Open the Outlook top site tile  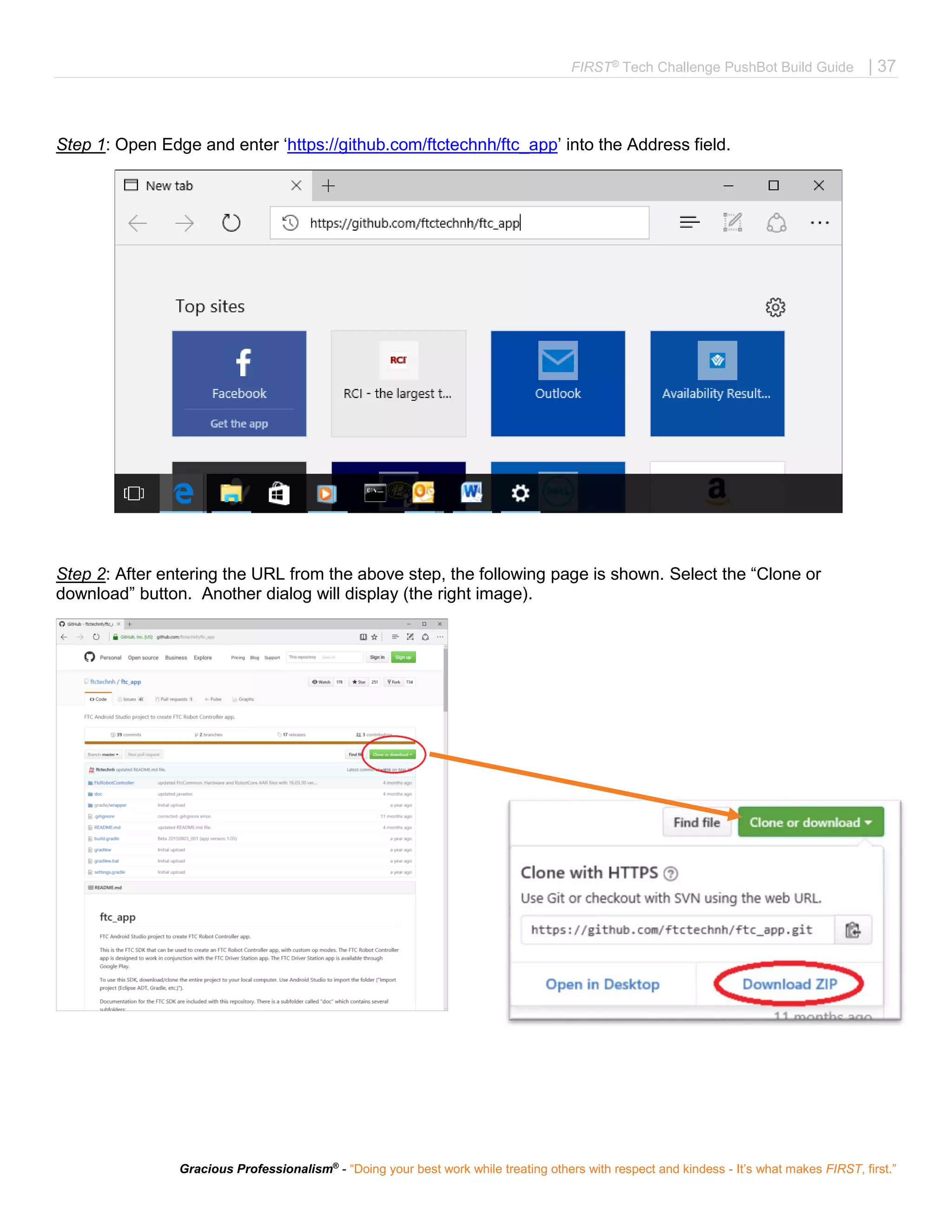[x=558, y=384]
